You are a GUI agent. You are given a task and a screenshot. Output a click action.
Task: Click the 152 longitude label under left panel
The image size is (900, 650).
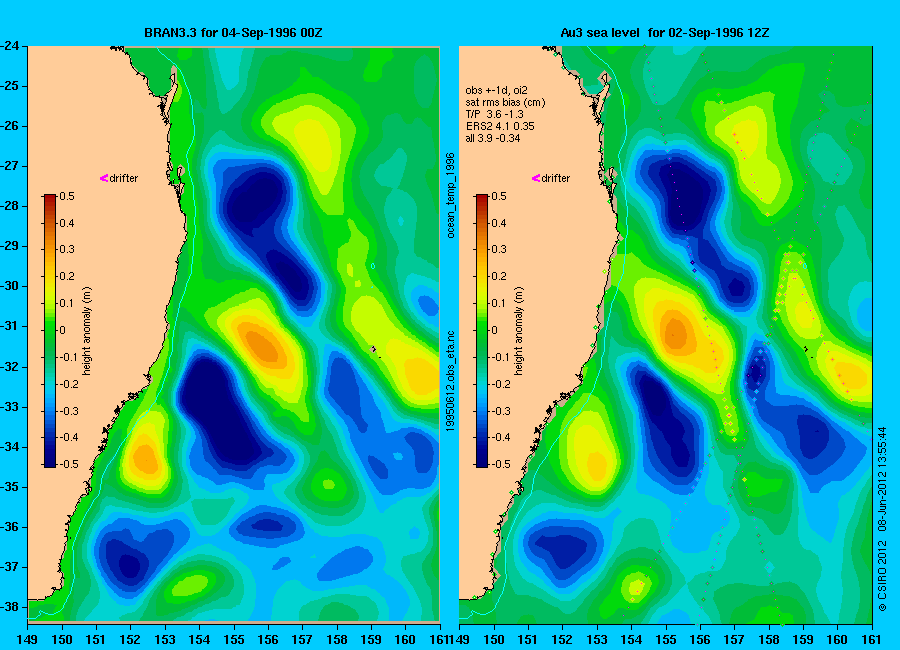130,640
